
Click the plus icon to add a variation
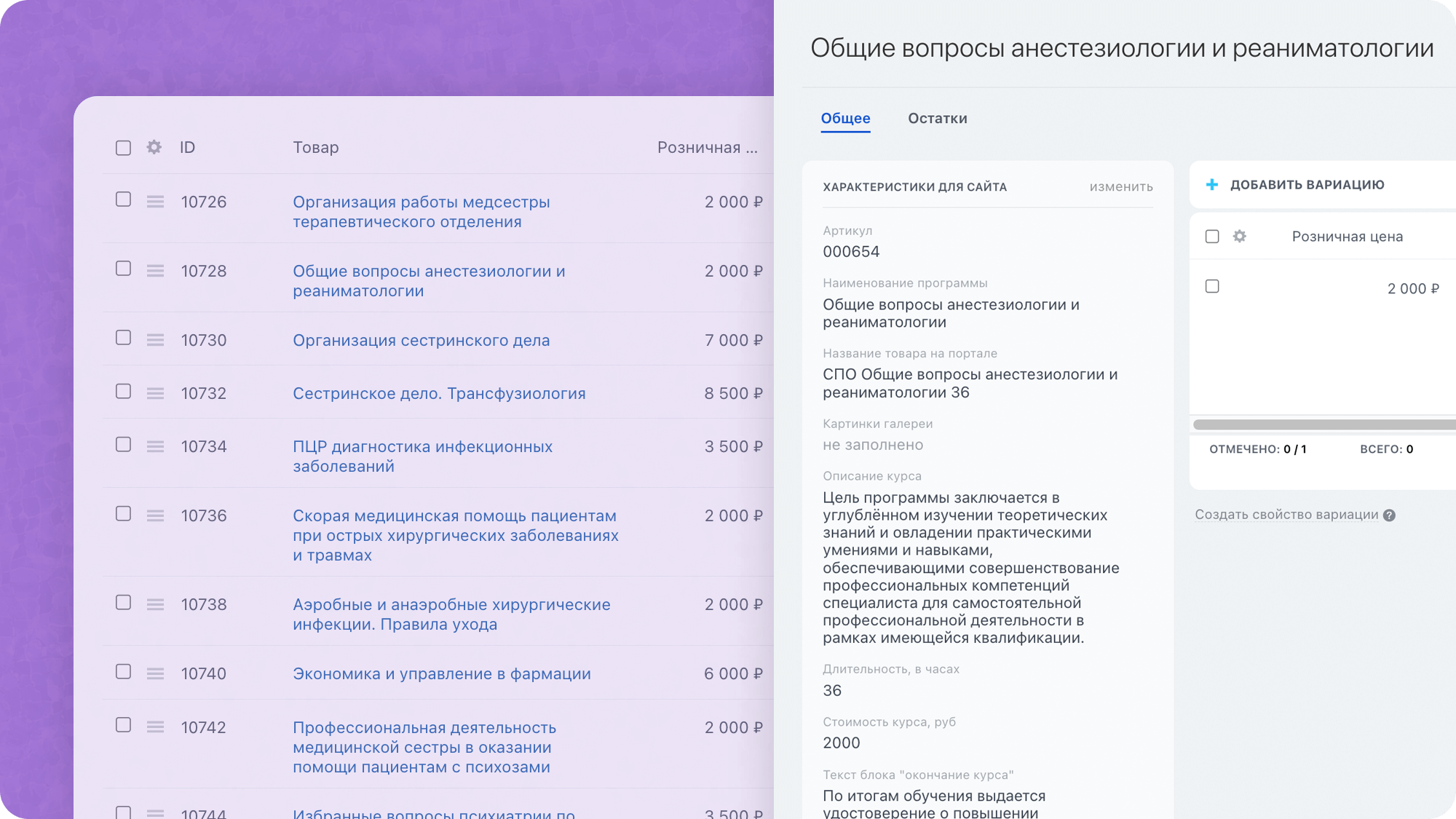click(1211, 184)
